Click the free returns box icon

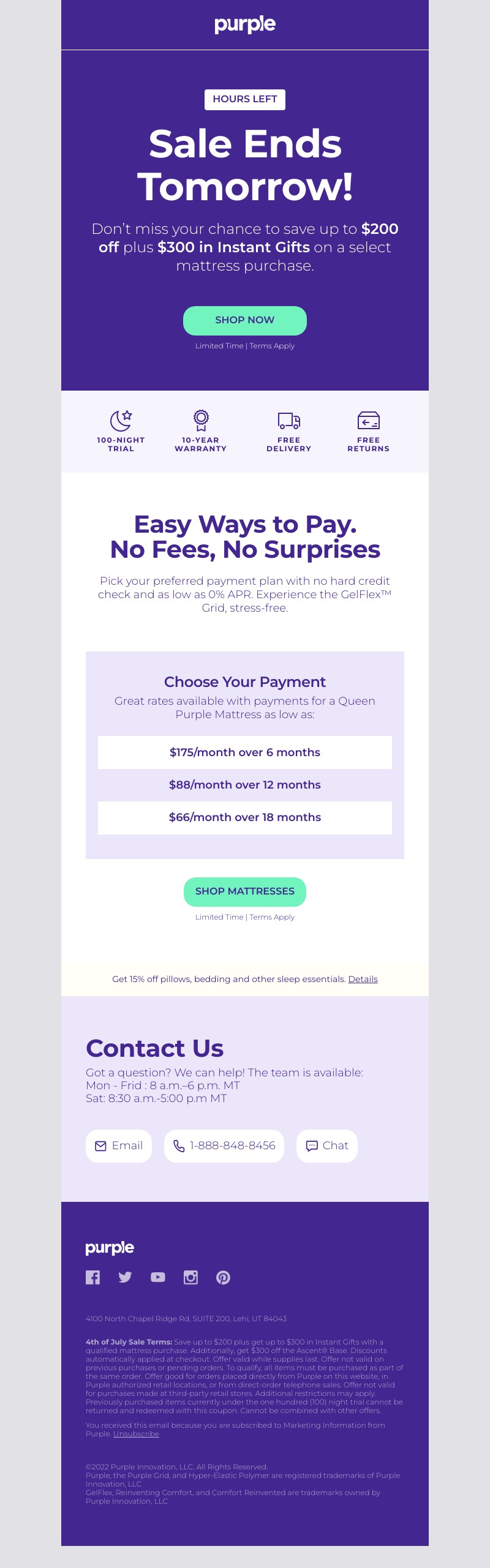click(x=369, y=421)
